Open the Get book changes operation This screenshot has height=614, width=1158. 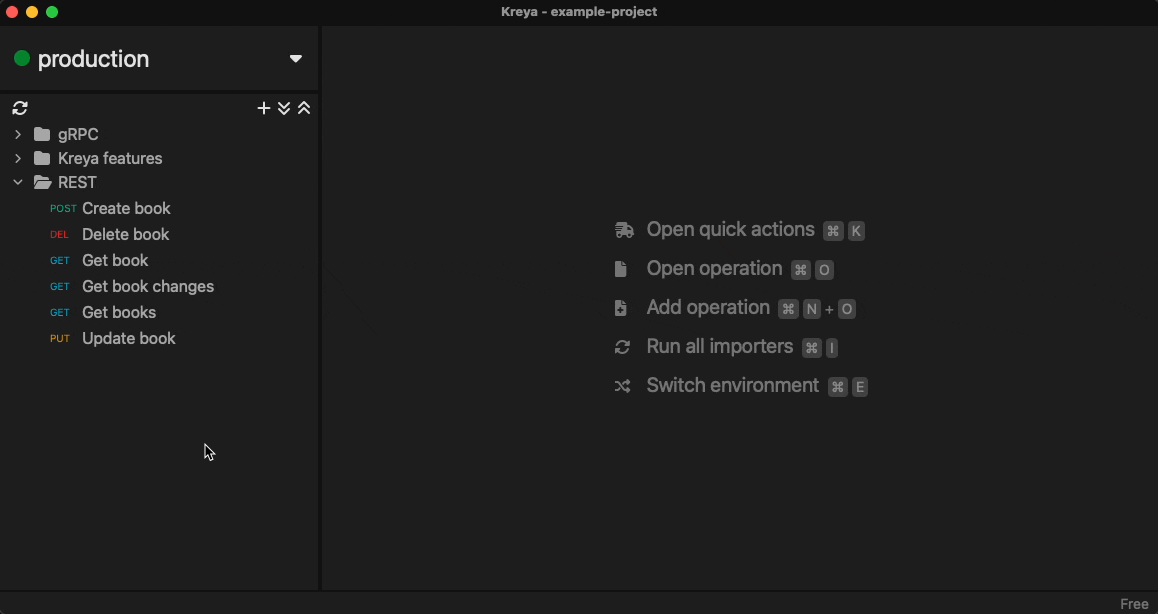148,286
